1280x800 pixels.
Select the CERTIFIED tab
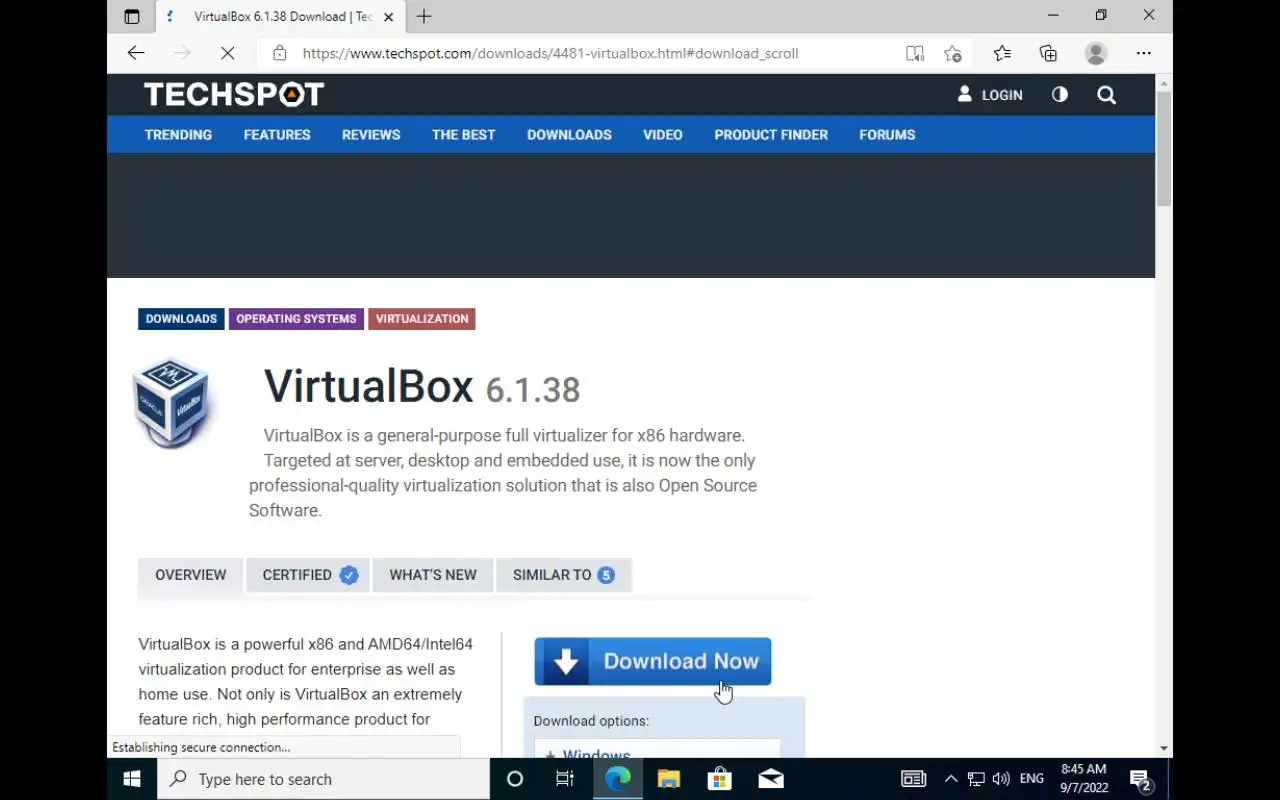[x=309, y=575]
